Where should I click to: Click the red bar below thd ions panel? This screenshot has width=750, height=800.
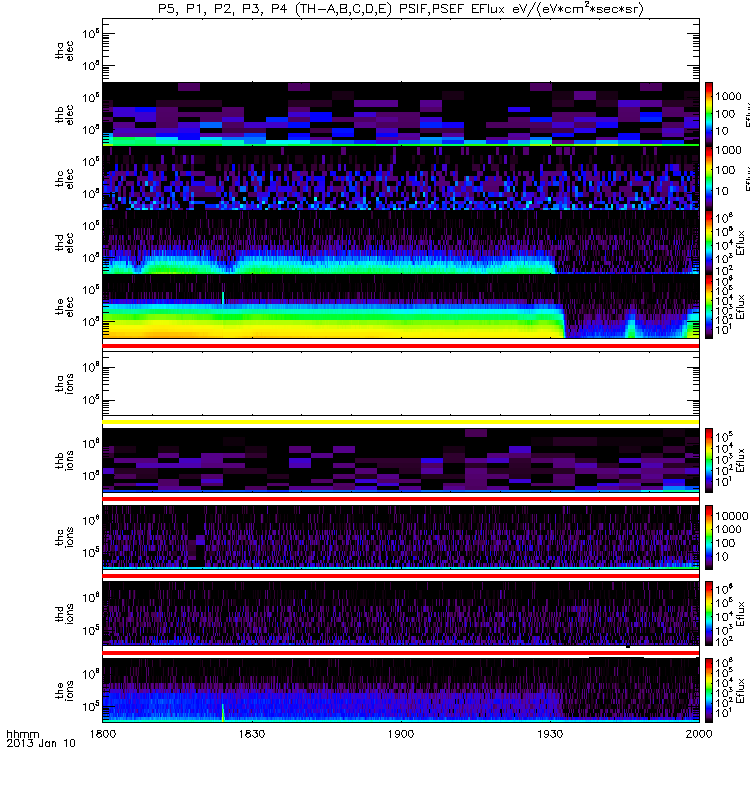(401, 653)
